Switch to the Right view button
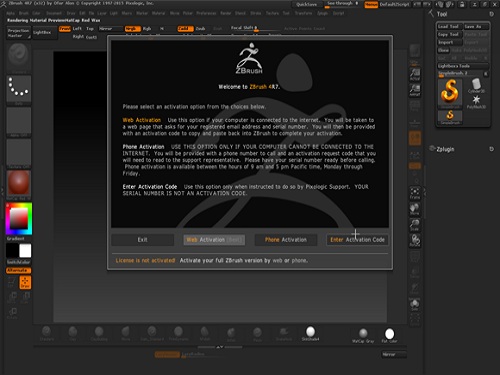This screenshot has height=375, width=500. click(78, 37)
